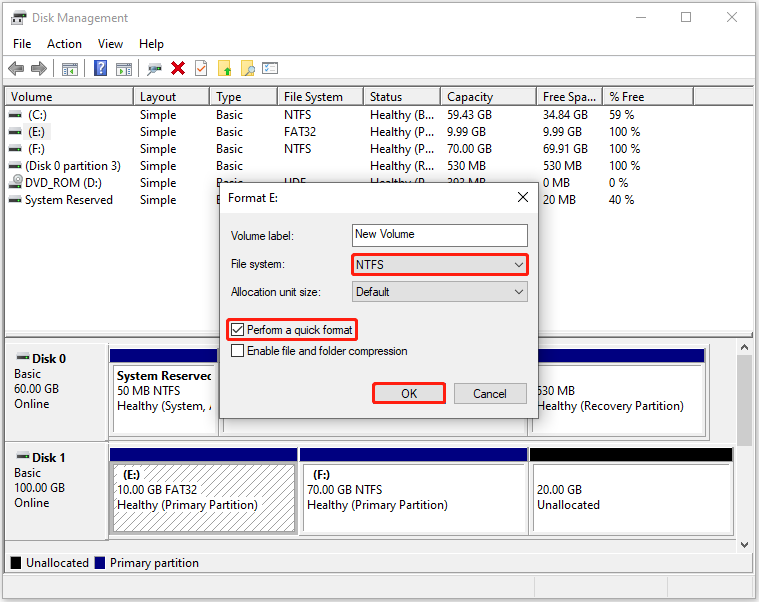Open the View menu
This screenshot has height=602, width=759.
tap(110, 44)
